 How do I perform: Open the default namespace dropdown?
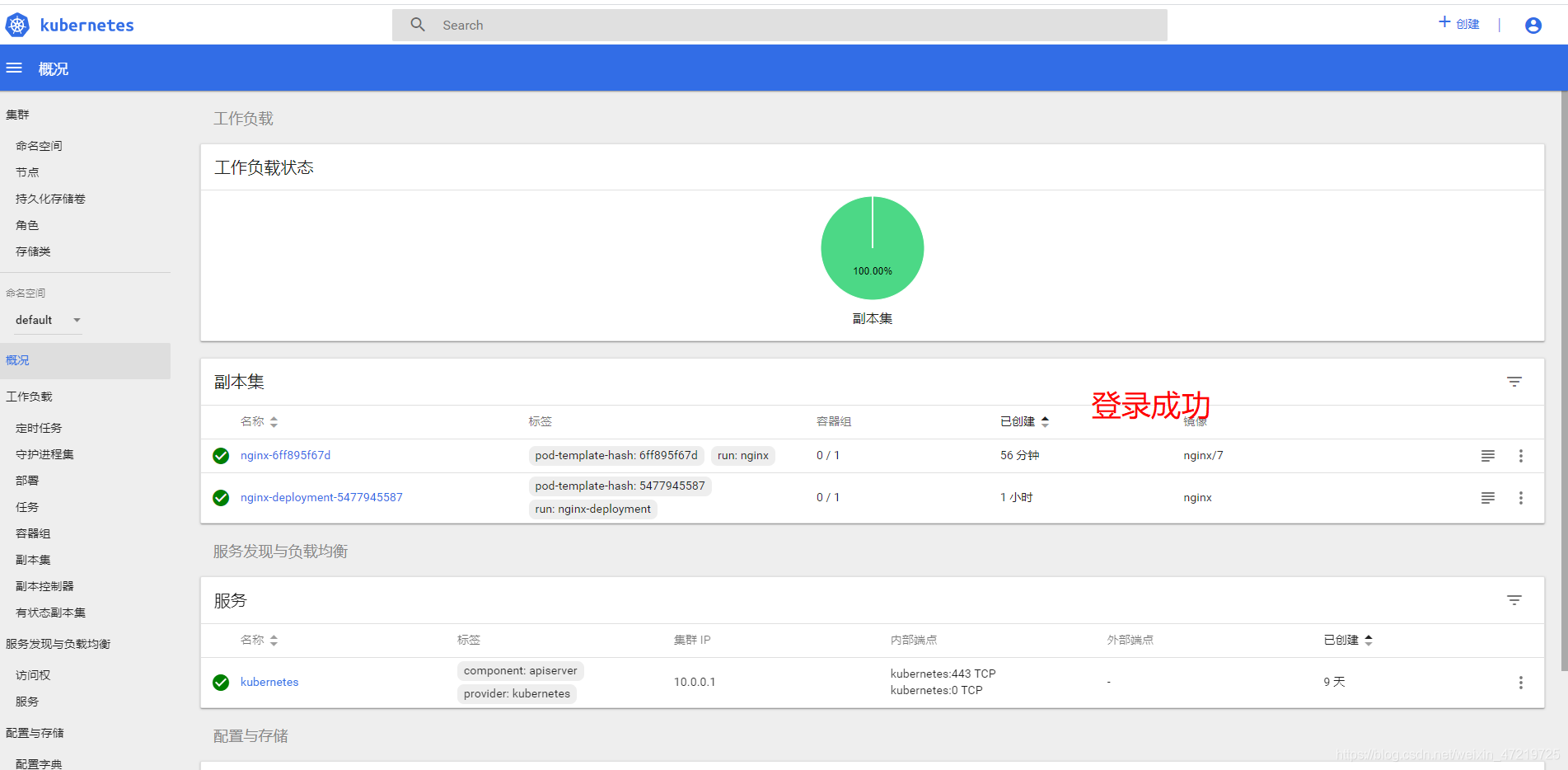(x=49, y=320)
